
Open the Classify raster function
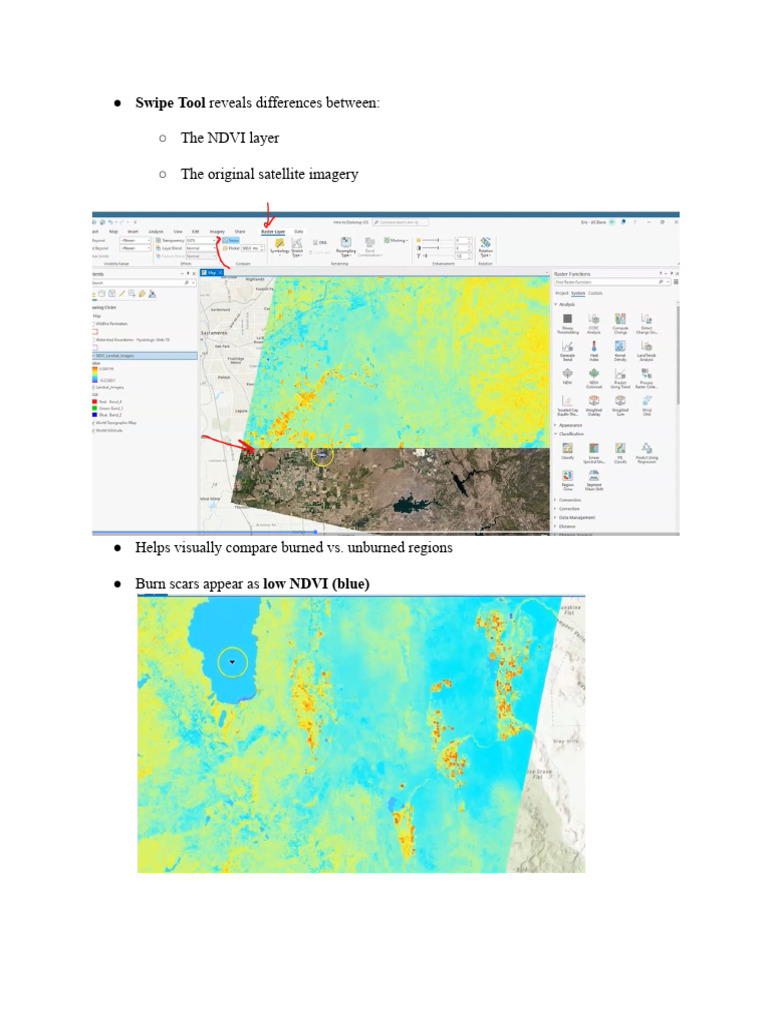point(568,452)
